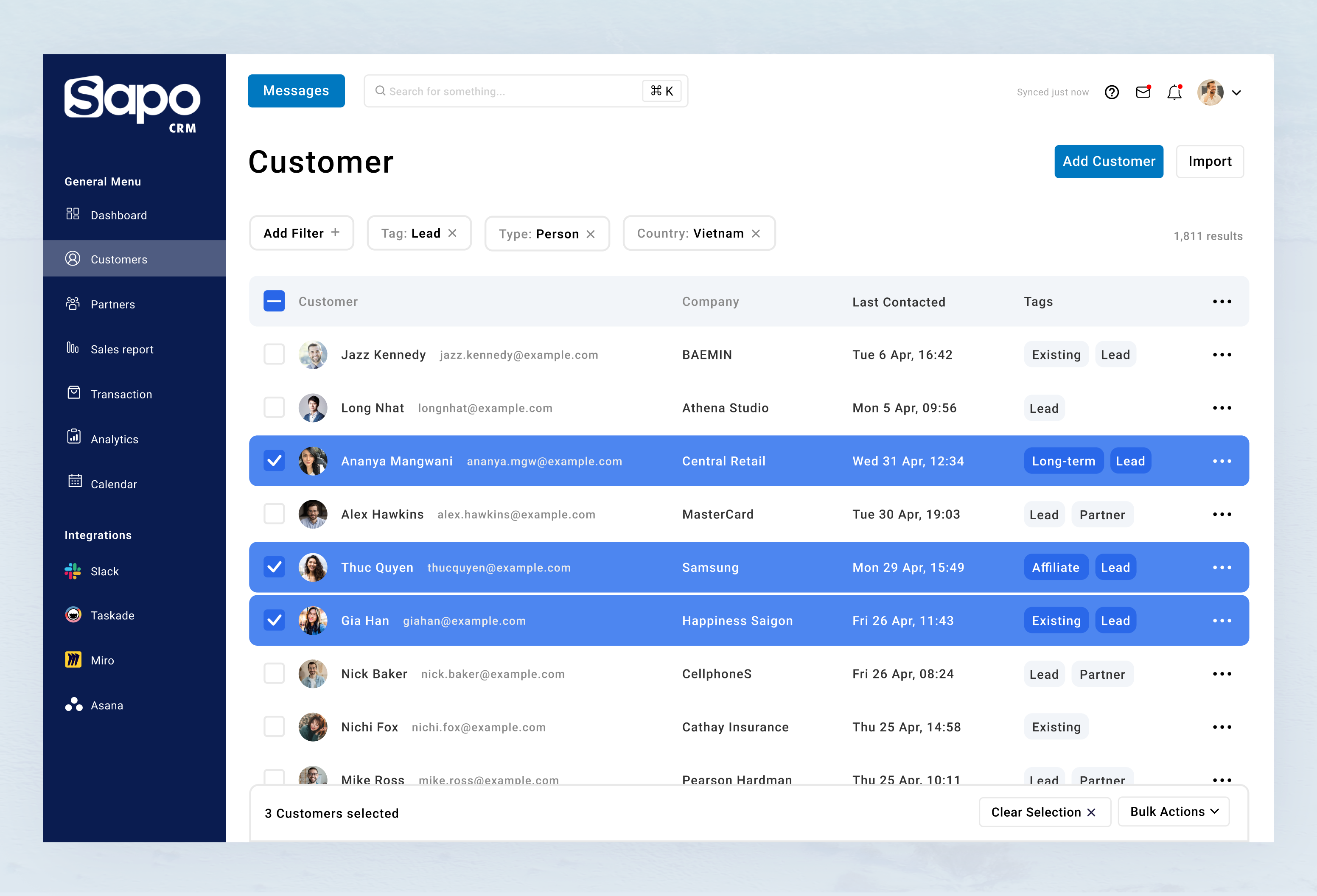This screenshot has height=896, width=1317.
Task: Open the notifications bell icon
Action: [x=1174, y=92]
